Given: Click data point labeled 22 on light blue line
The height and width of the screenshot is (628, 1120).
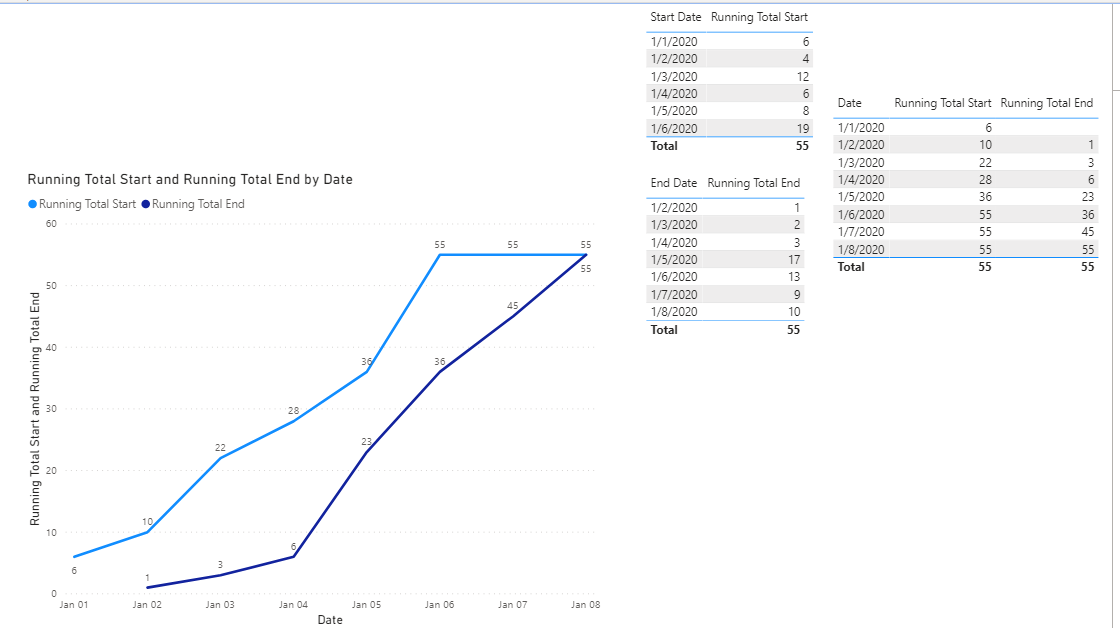Looking at the screenshot, I should click(220, 458).
